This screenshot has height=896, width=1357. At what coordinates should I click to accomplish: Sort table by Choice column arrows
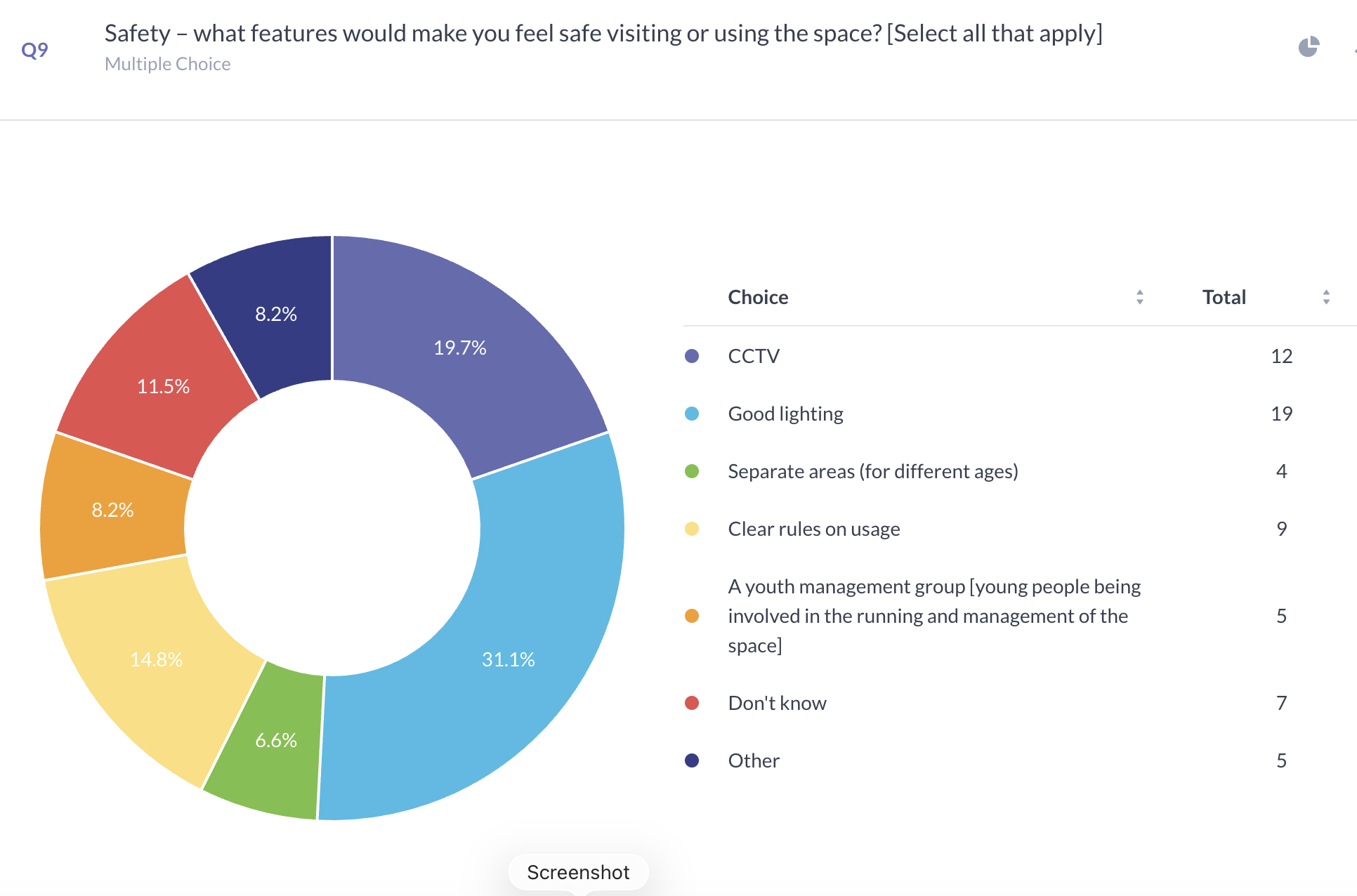[1139, 297]
